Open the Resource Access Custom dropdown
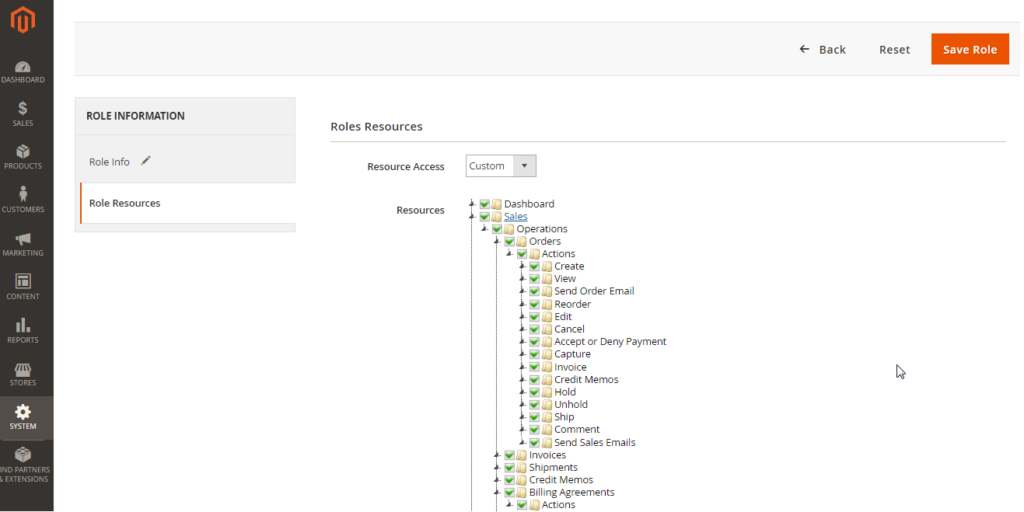 click(x=501, y=166)
